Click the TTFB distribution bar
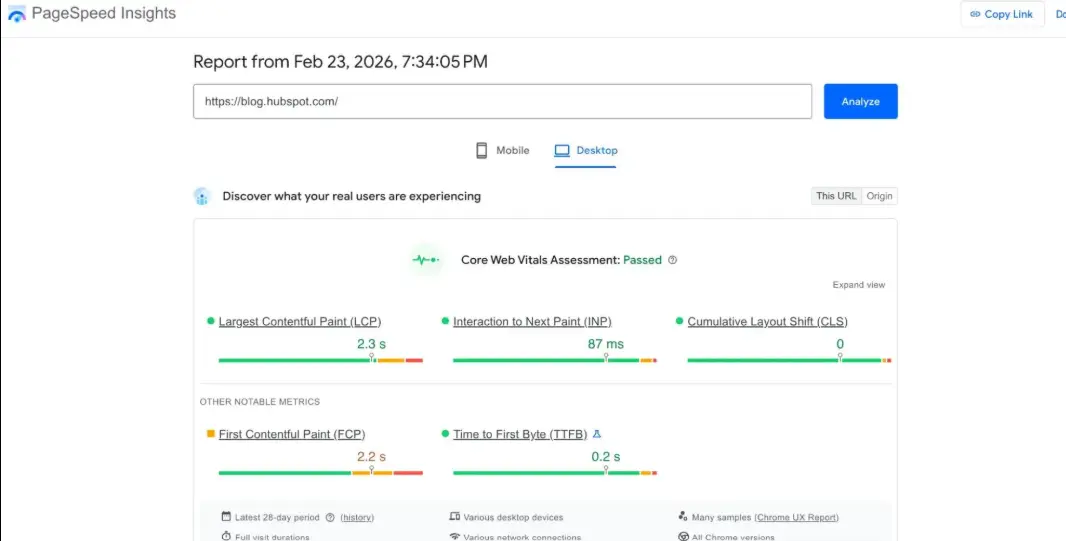Screen dimensions: 1066x541 555,473
